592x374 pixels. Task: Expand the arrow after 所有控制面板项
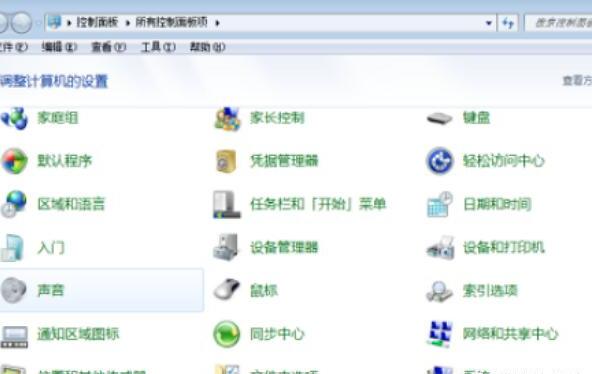click(x=217, y=23)
